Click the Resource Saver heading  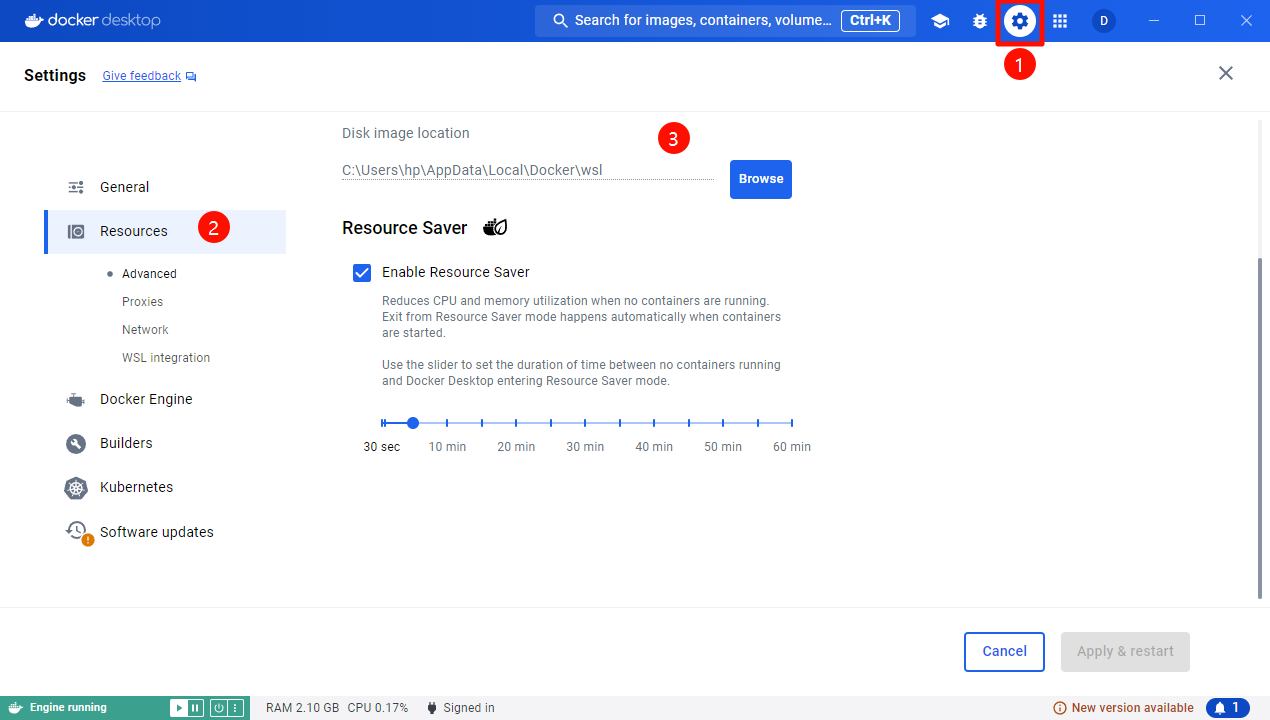coord(404,228)
